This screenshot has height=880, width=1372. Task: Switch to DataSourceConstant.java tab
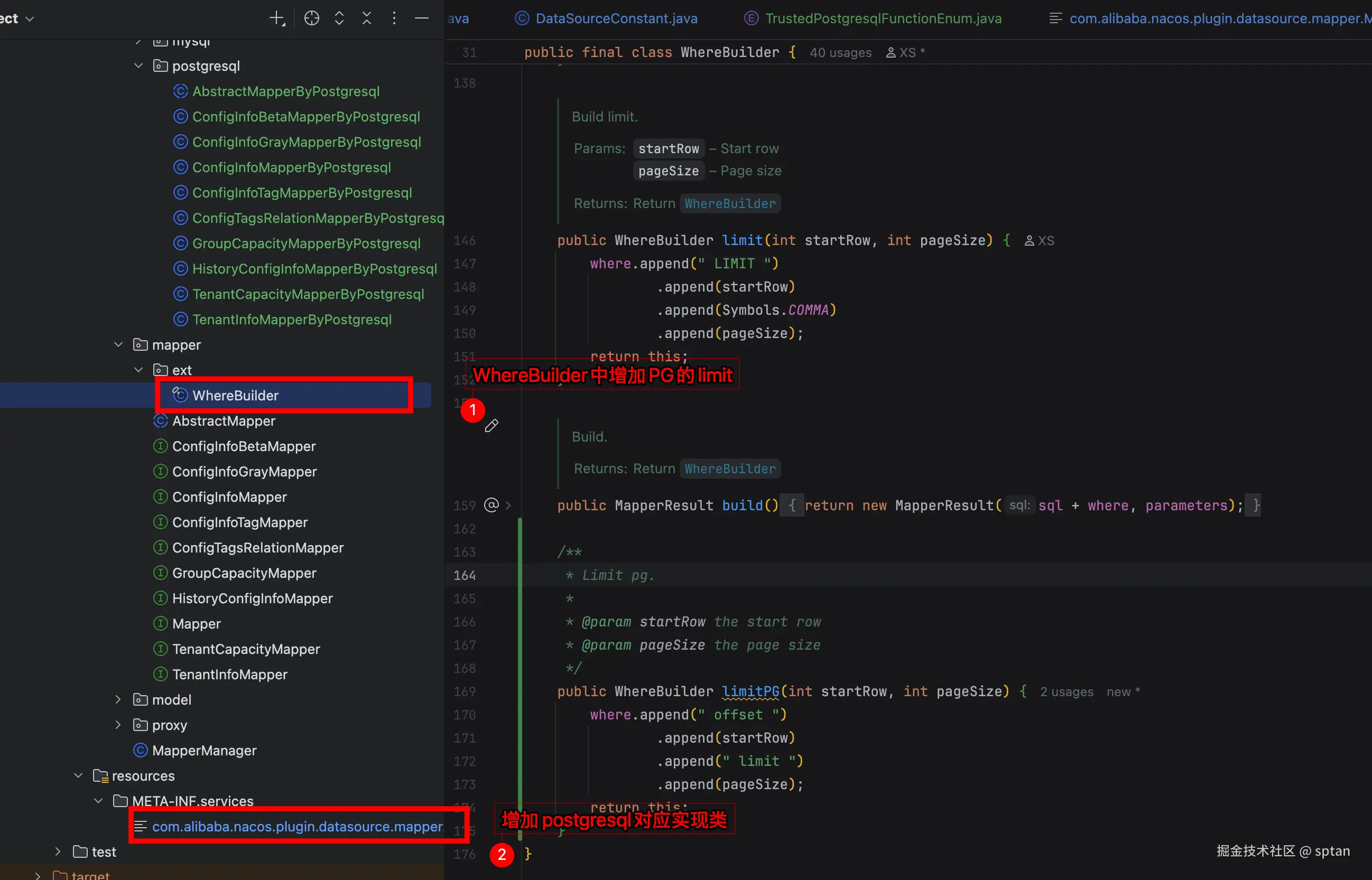pos(616,18)
